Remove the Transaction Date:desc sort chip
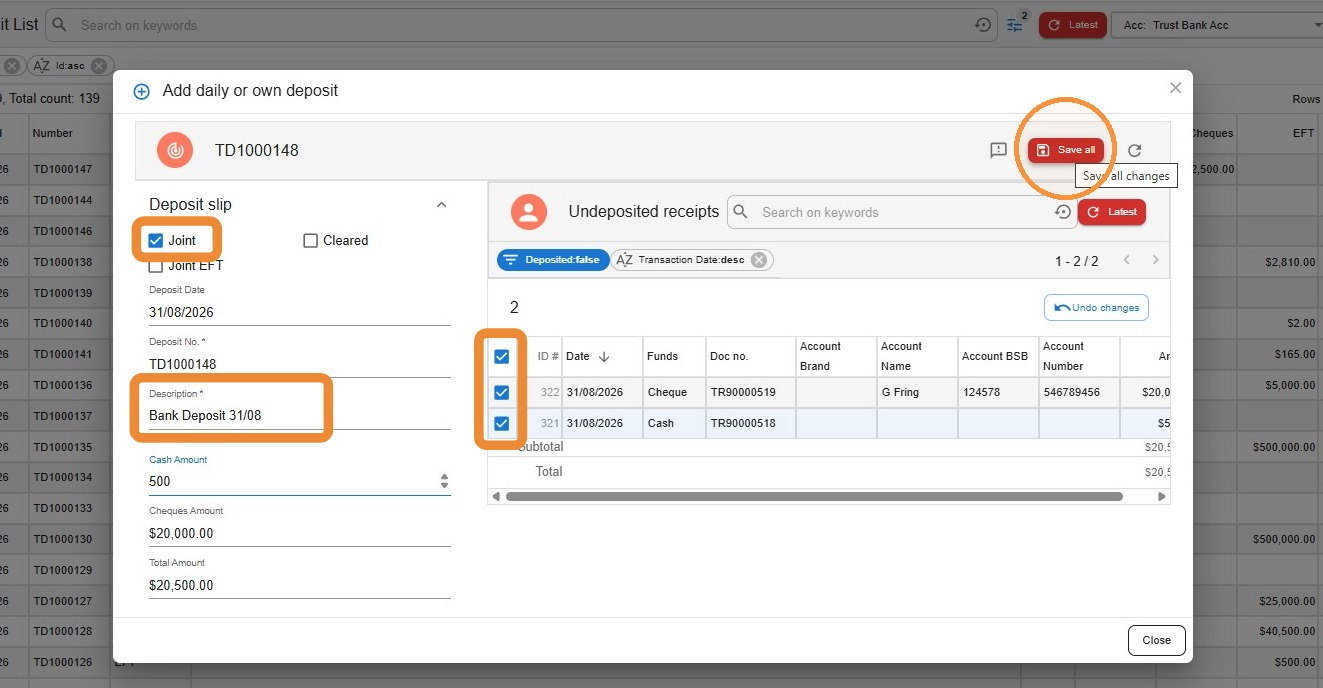The image size is (1323, 688). (x=759, y=260)
